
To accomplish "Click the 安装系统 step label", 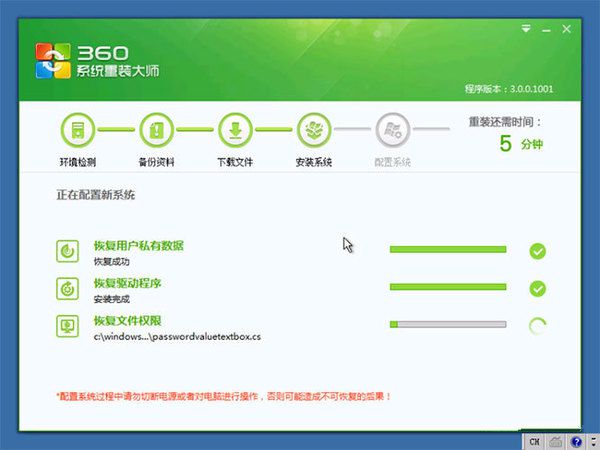I will 313,162.
